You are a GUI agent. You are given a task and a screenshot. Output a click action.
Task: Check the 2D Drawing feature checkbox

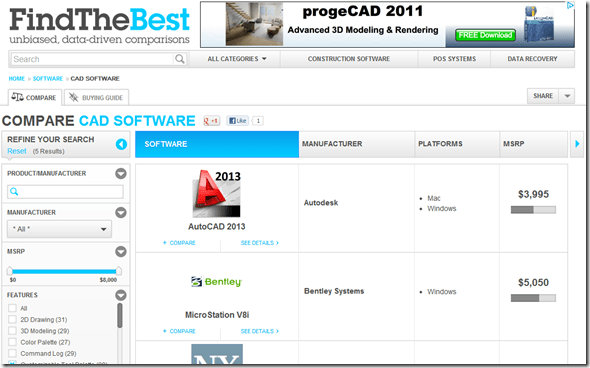[x=12, y=319]
